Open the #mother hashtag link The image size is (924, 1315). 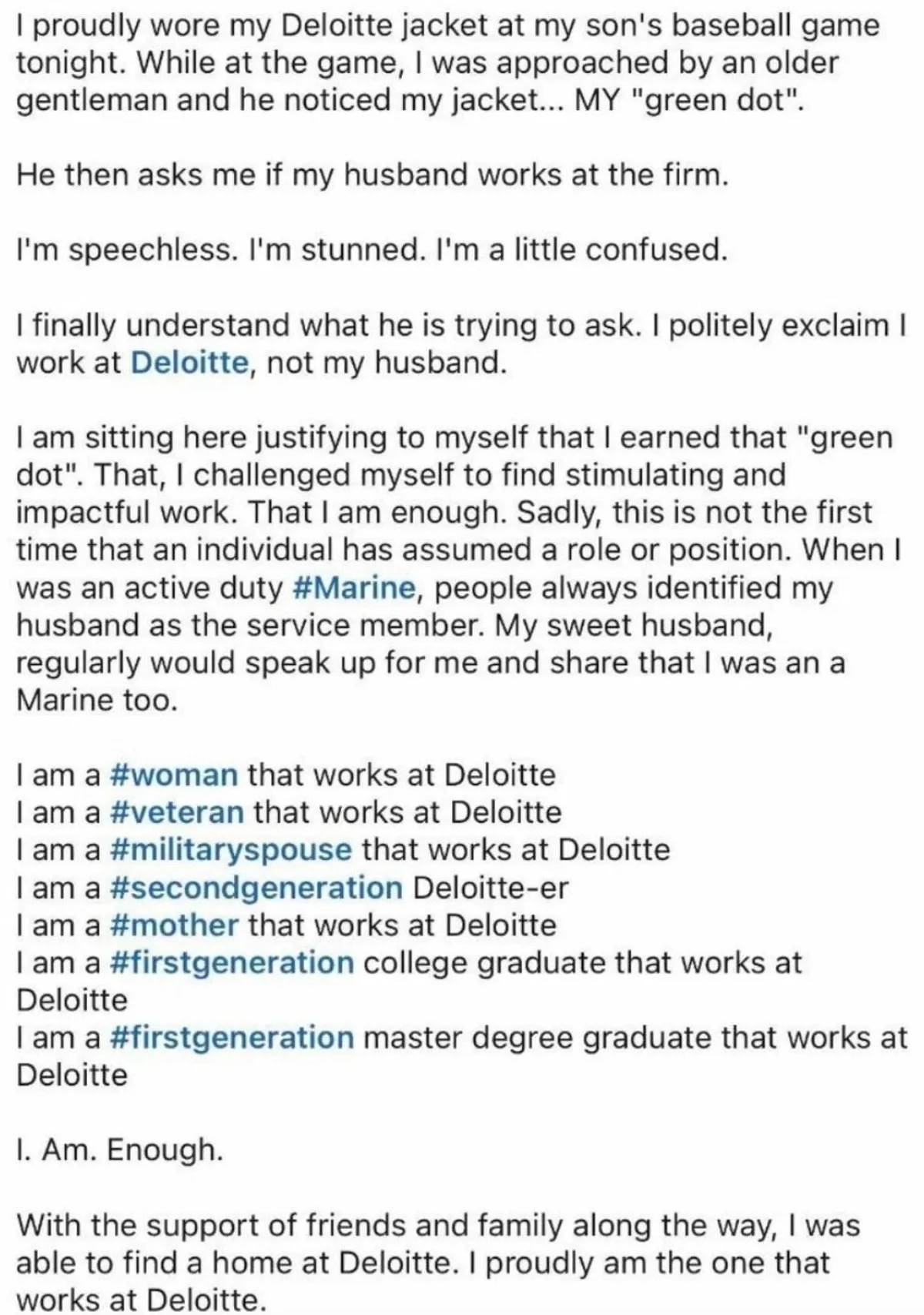coord(174,925)
